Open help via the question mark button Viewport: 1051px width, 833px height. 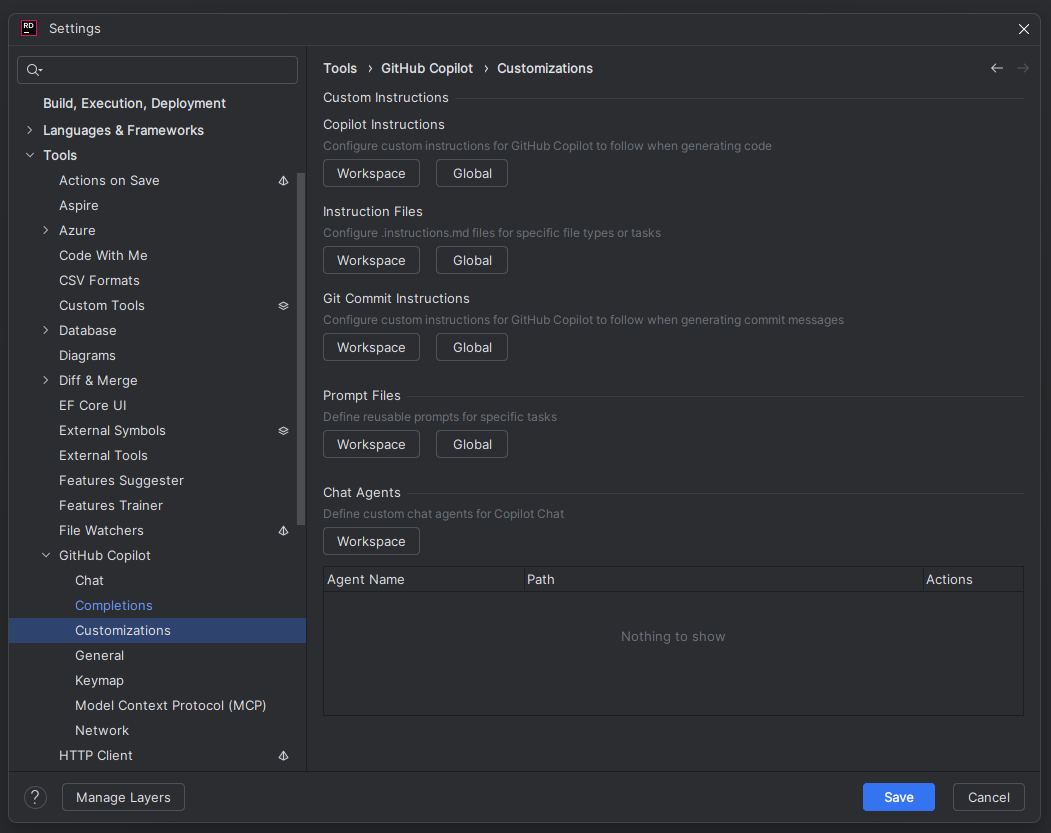pos(35,797)
